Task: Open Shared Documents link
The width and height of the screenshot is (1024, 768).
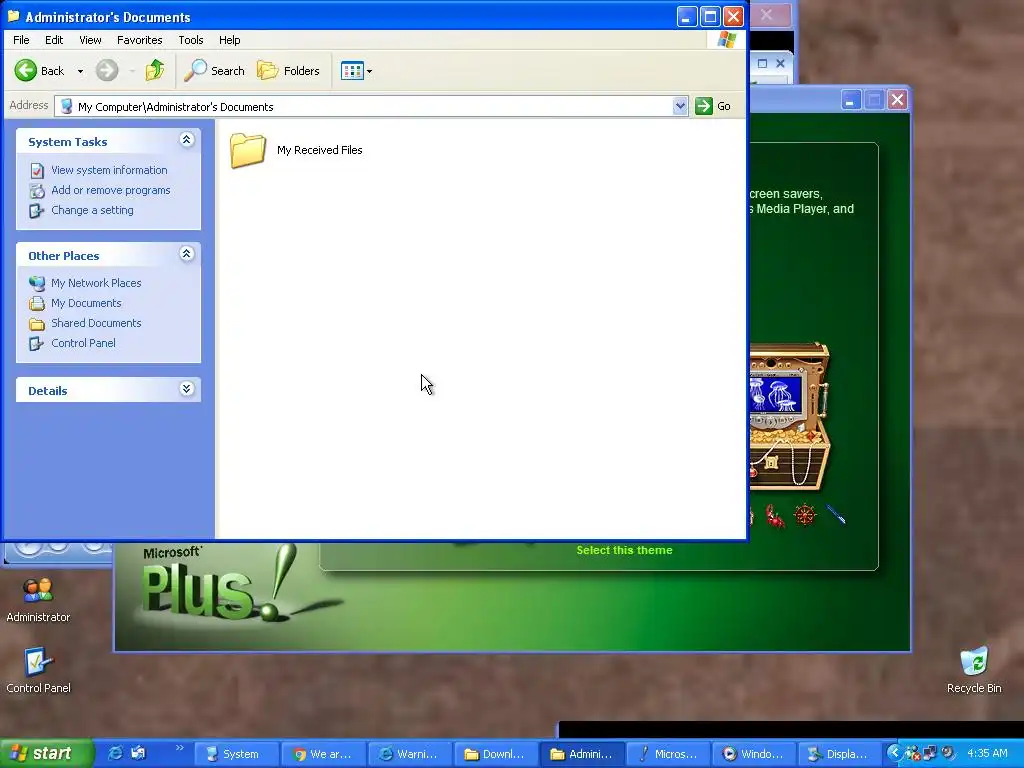Action: coord(96,323)
